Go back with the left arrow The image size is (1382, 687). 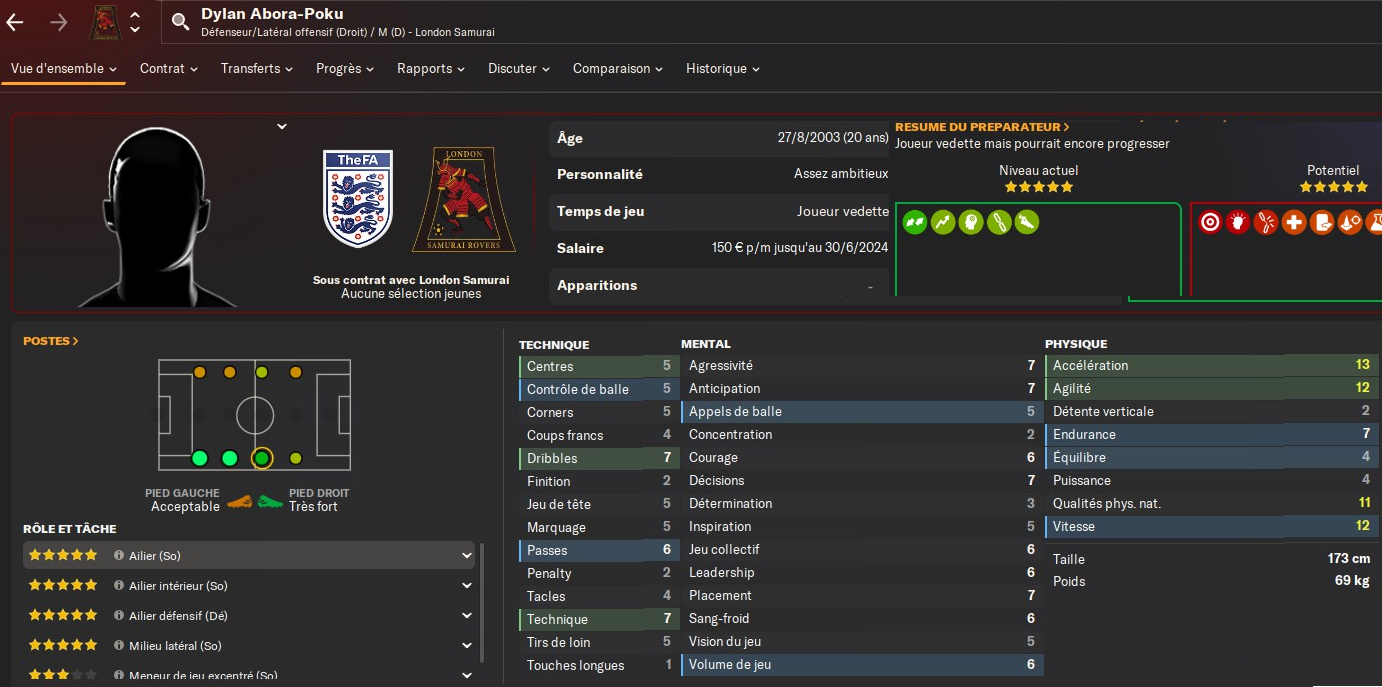15,22
